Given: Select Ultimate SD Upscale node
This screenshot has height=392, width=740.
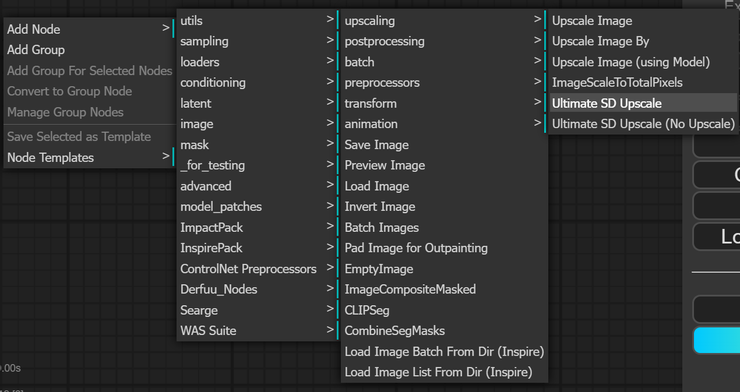Looking at the screenshot, I should 643,103.
